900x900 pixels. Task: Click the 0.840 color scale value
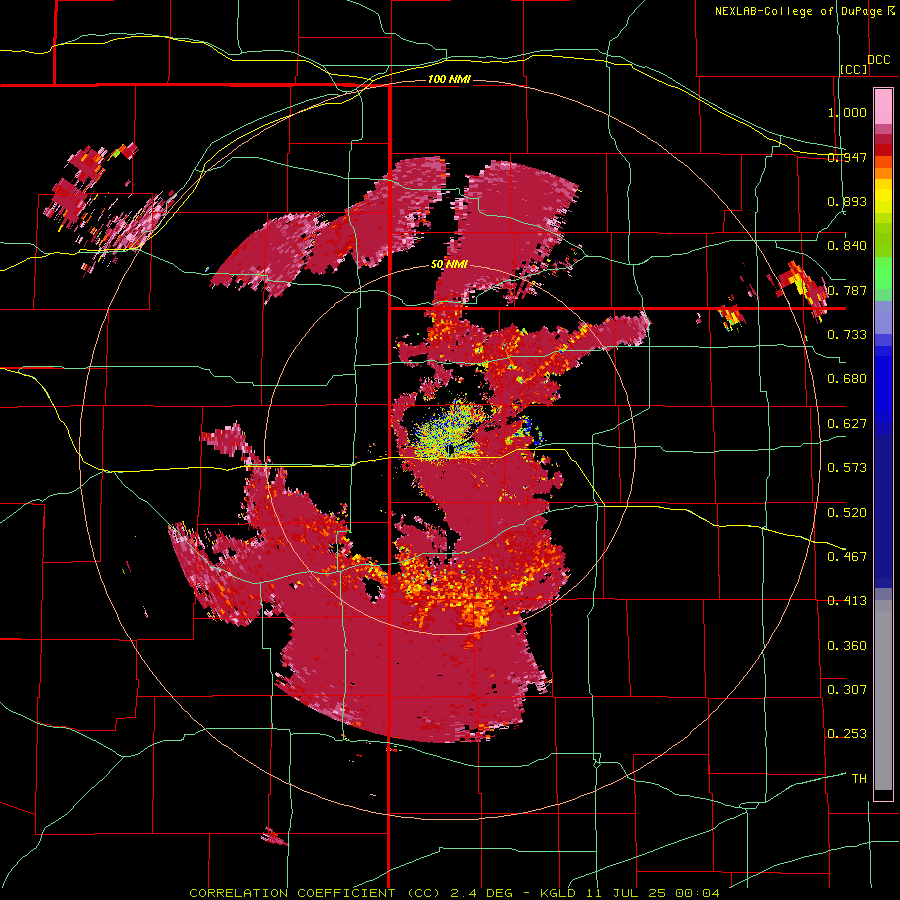tap(847, 246)
